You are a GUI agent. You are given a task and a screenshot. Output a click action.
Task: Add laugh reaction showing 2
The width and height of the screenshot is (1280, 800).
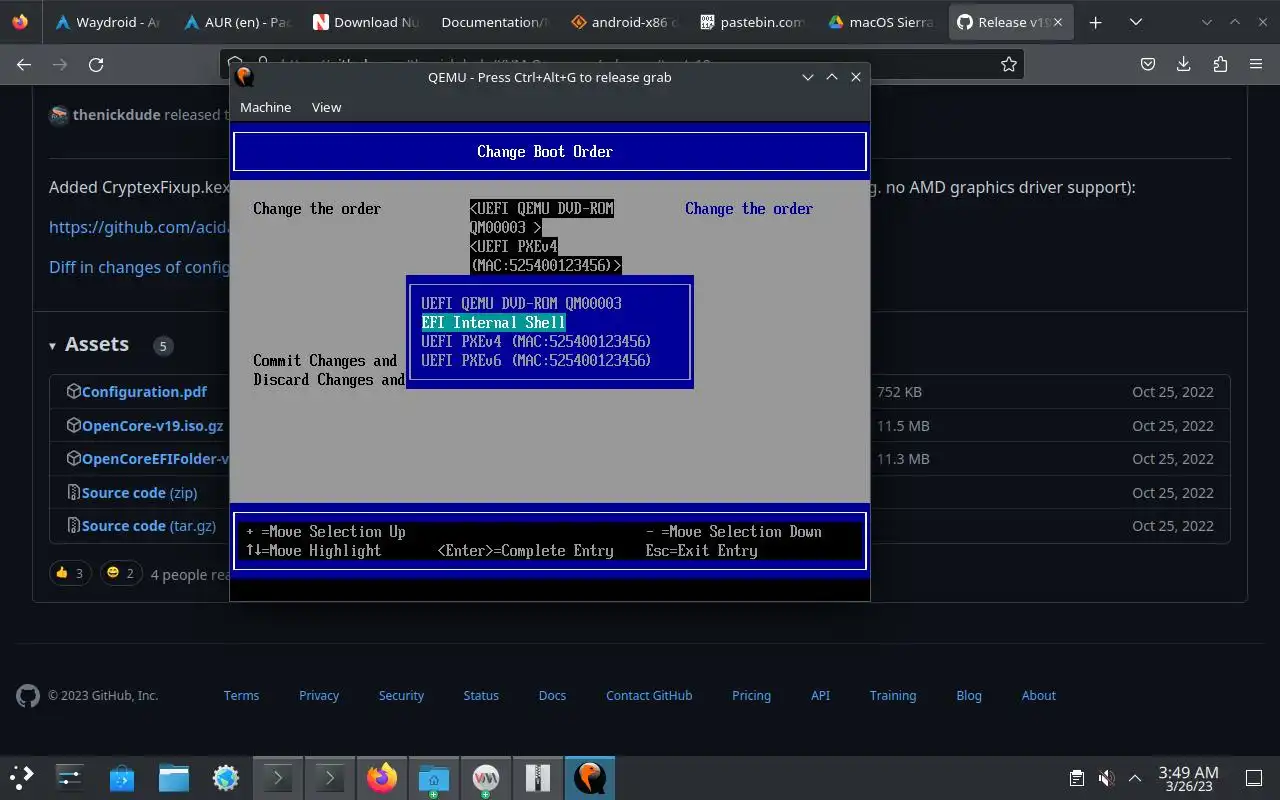tap(120, 573)
